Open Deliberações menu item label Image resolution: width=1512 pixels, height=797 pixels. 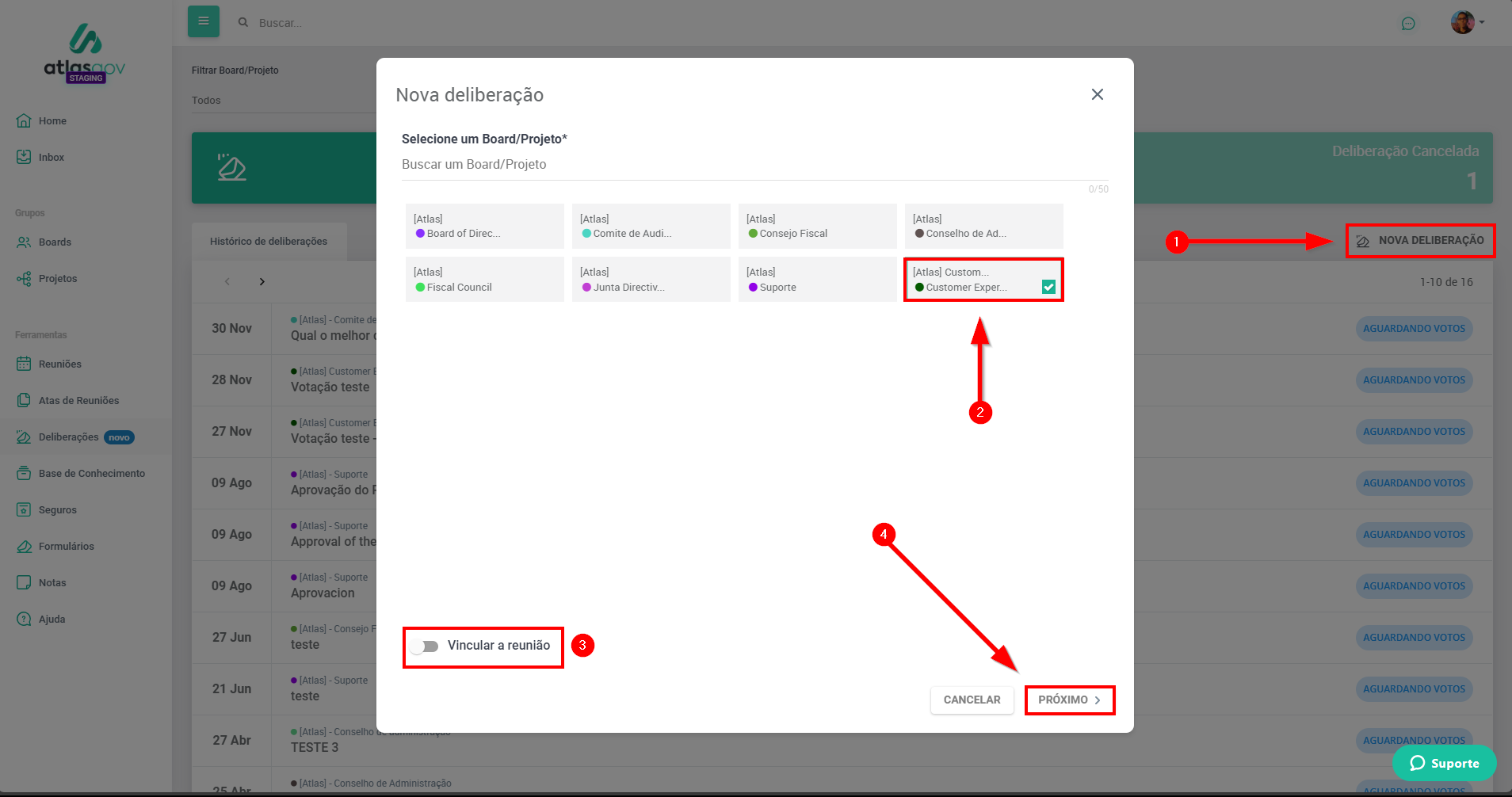pos(69,437)
